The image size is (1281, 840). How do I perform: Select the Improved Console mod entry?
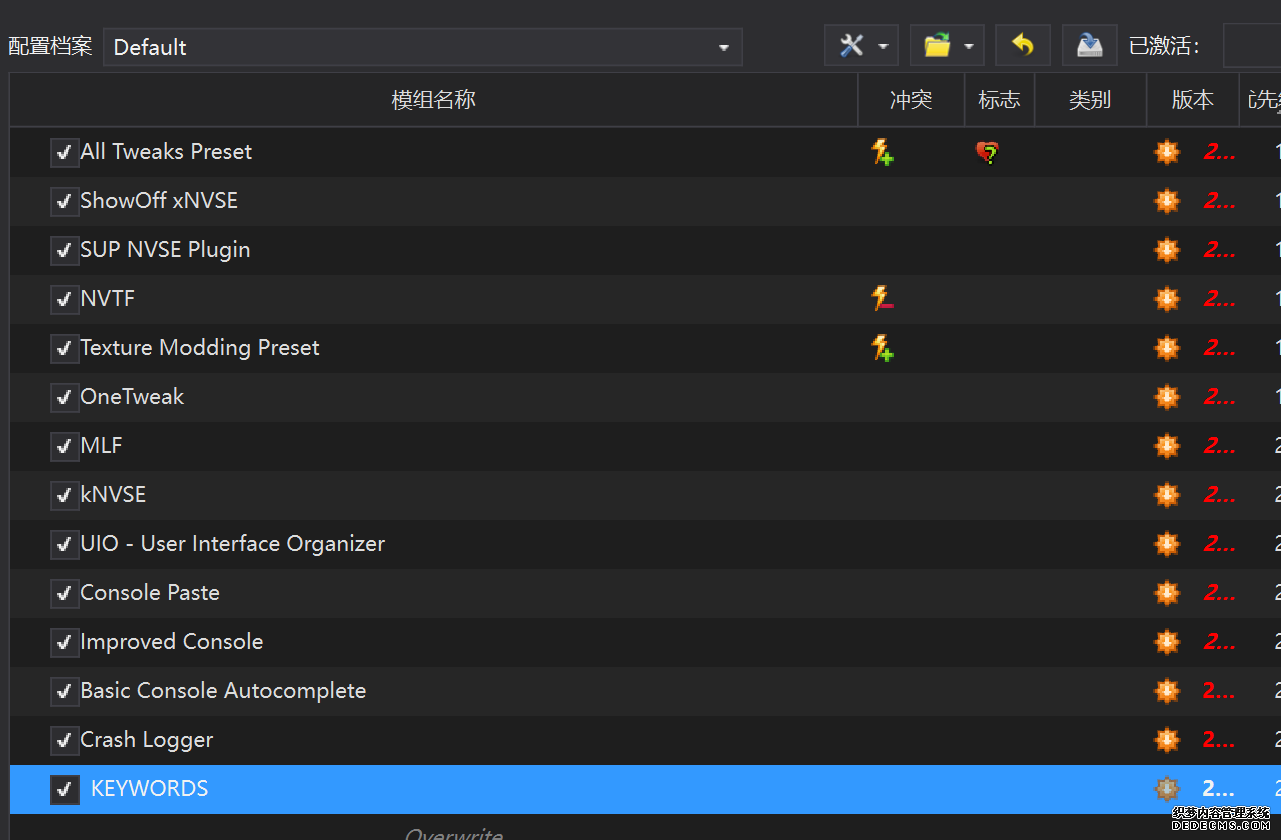pos(171,642)
